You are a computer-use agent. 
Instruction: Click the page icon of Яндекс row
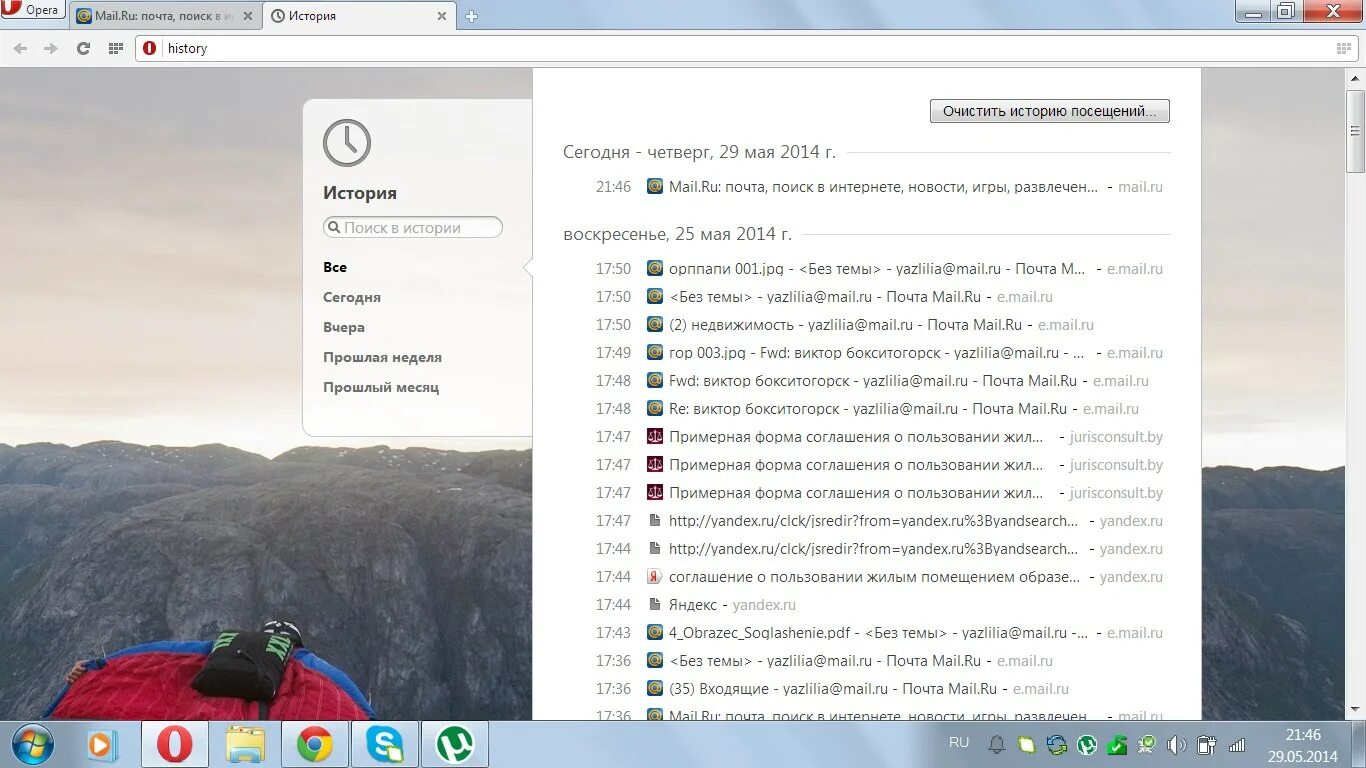[655, 604]
